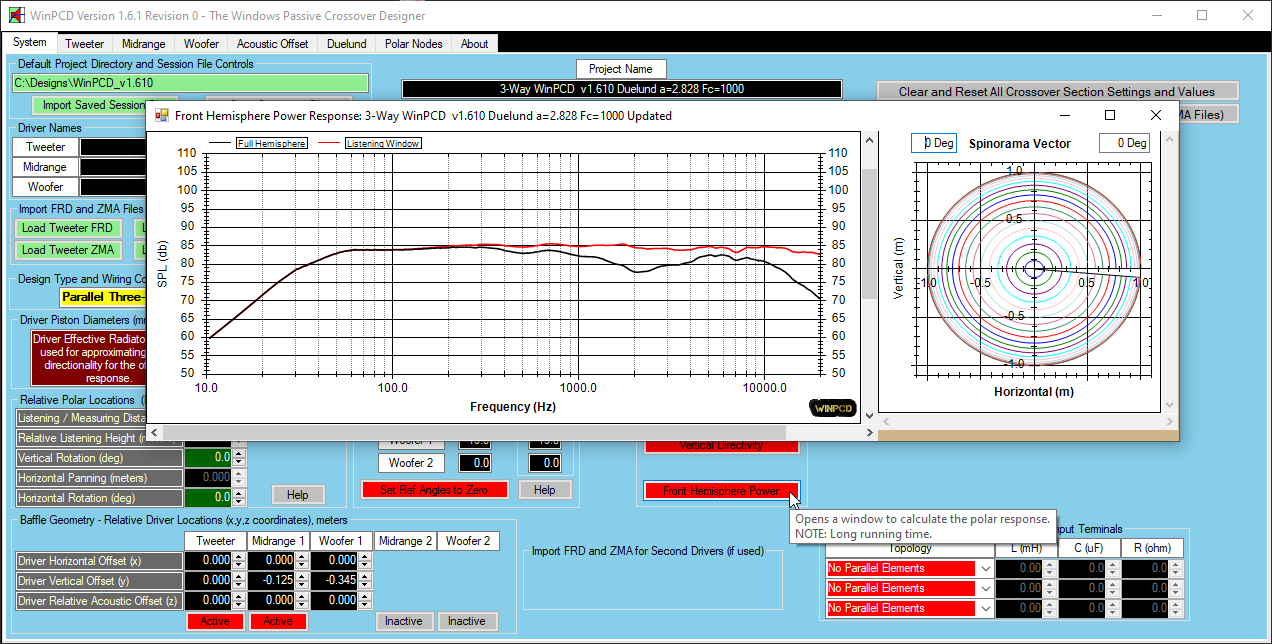This screenshot has width=1272, height=644.
Task: Click the Midrange 2 column header in Baffle Geometry
Action: [404, 541]
